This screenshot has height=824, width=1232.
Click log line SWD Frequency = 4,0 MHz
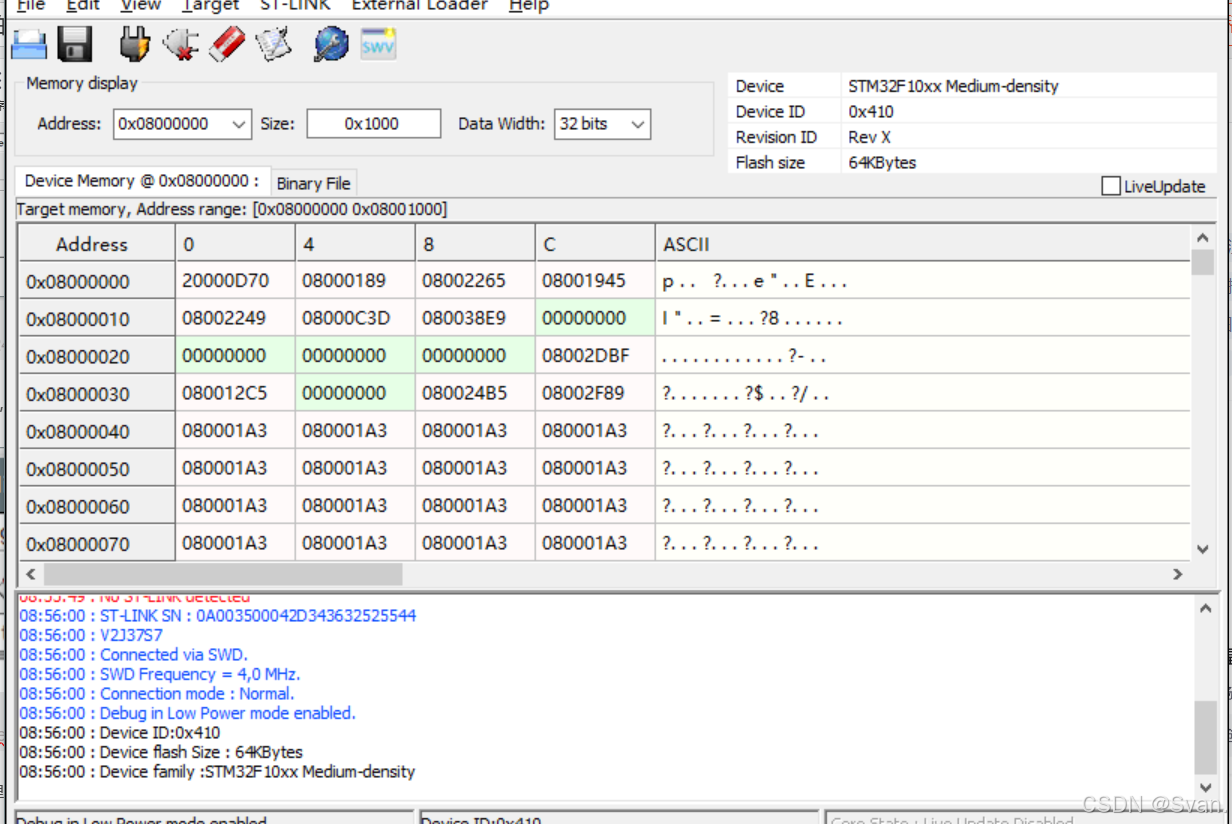160,674
